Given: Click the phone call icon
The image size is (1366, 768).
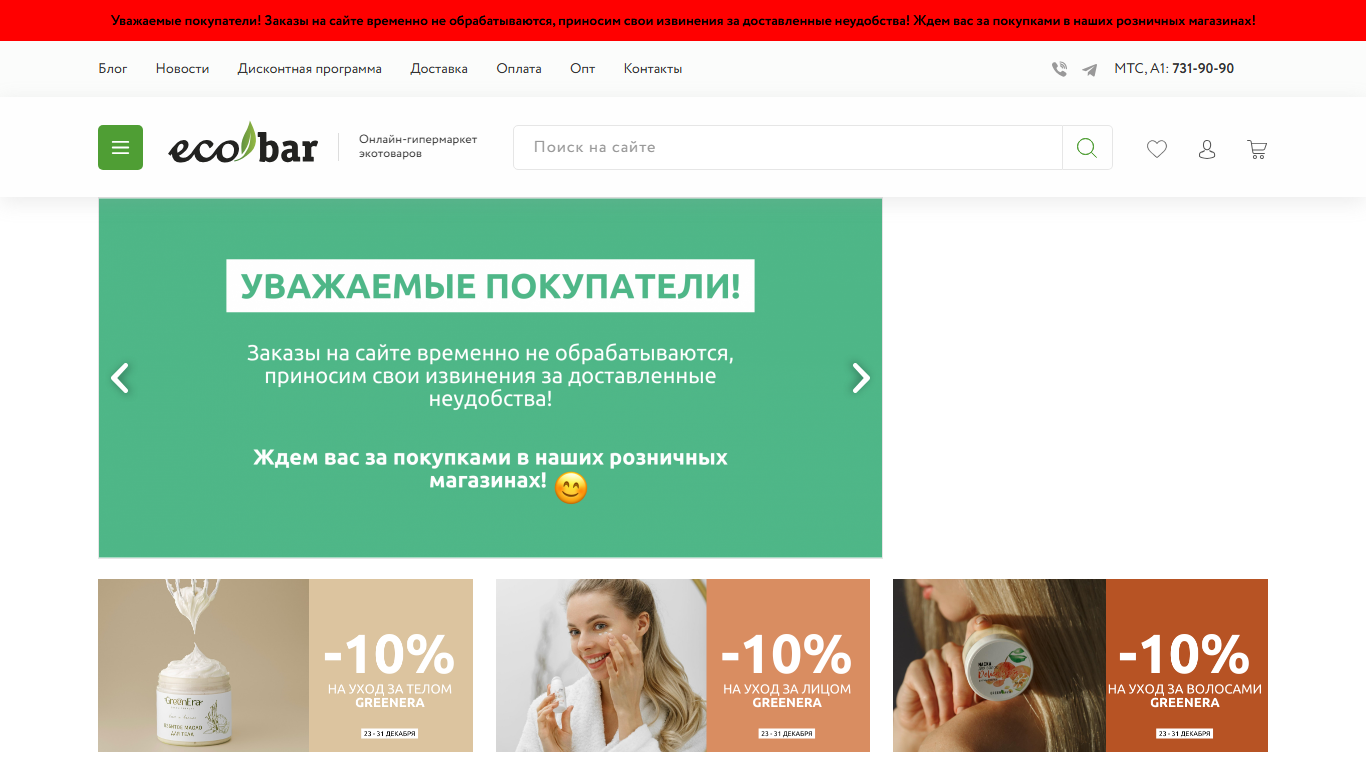Looking at the screenshot, I should coord(1059,69).
